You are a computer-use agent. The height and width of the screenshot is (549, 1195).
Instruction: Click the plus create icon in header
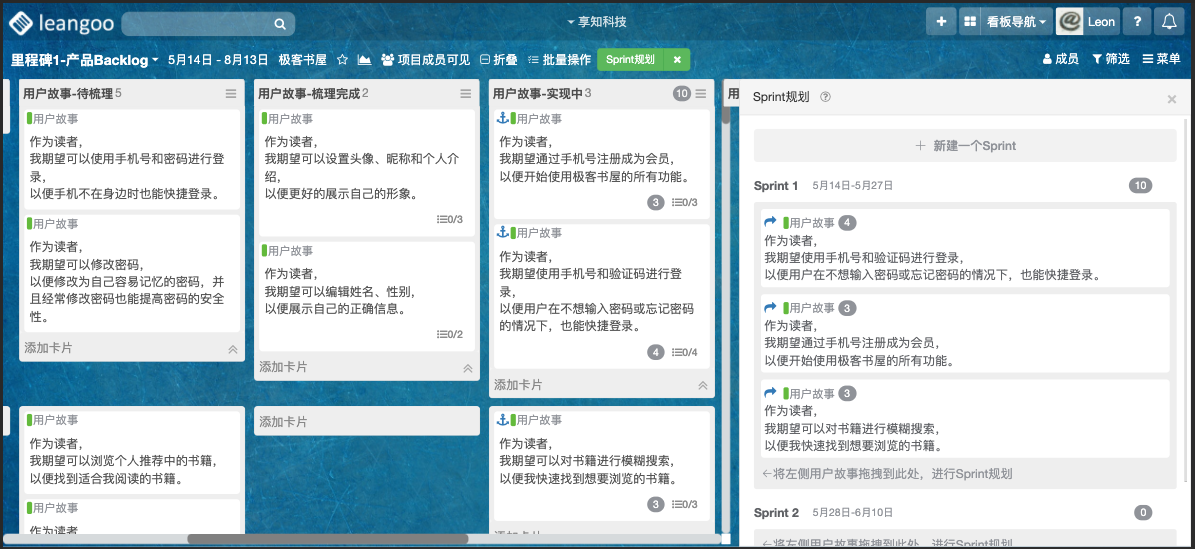click(941, 22)
